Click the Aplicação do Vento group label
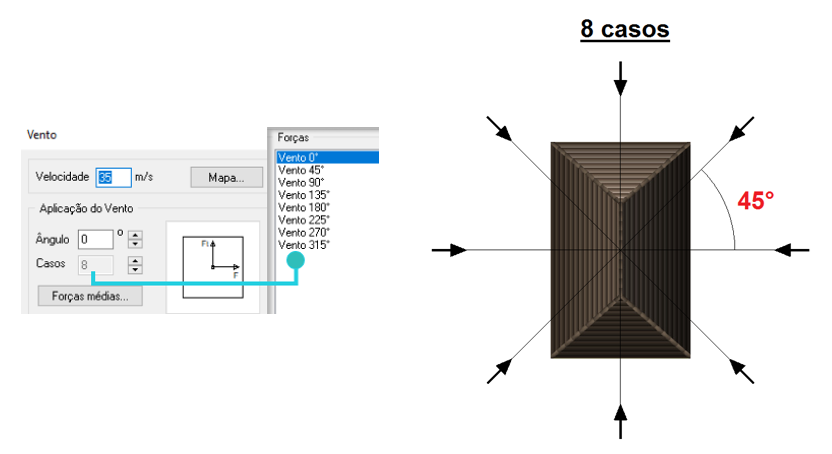This screenshot has height=454, width=832. tap(86, 208)
